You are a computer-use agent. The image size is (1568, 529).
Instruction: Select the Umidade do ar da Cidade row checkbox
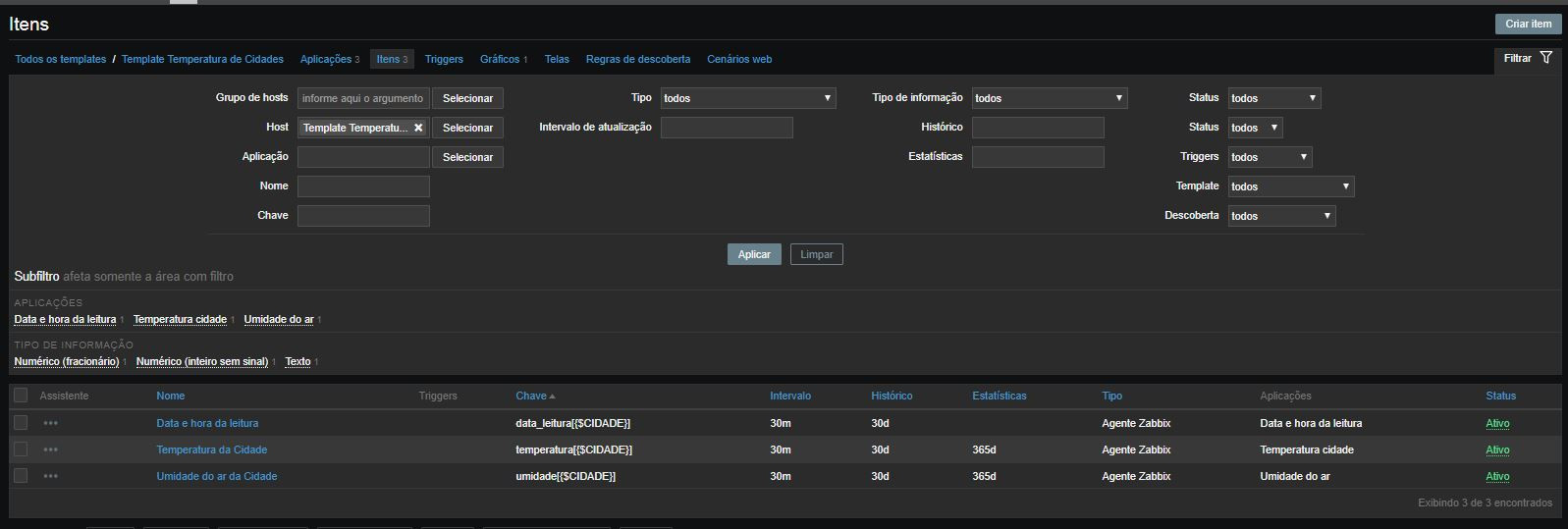[21, 476]
